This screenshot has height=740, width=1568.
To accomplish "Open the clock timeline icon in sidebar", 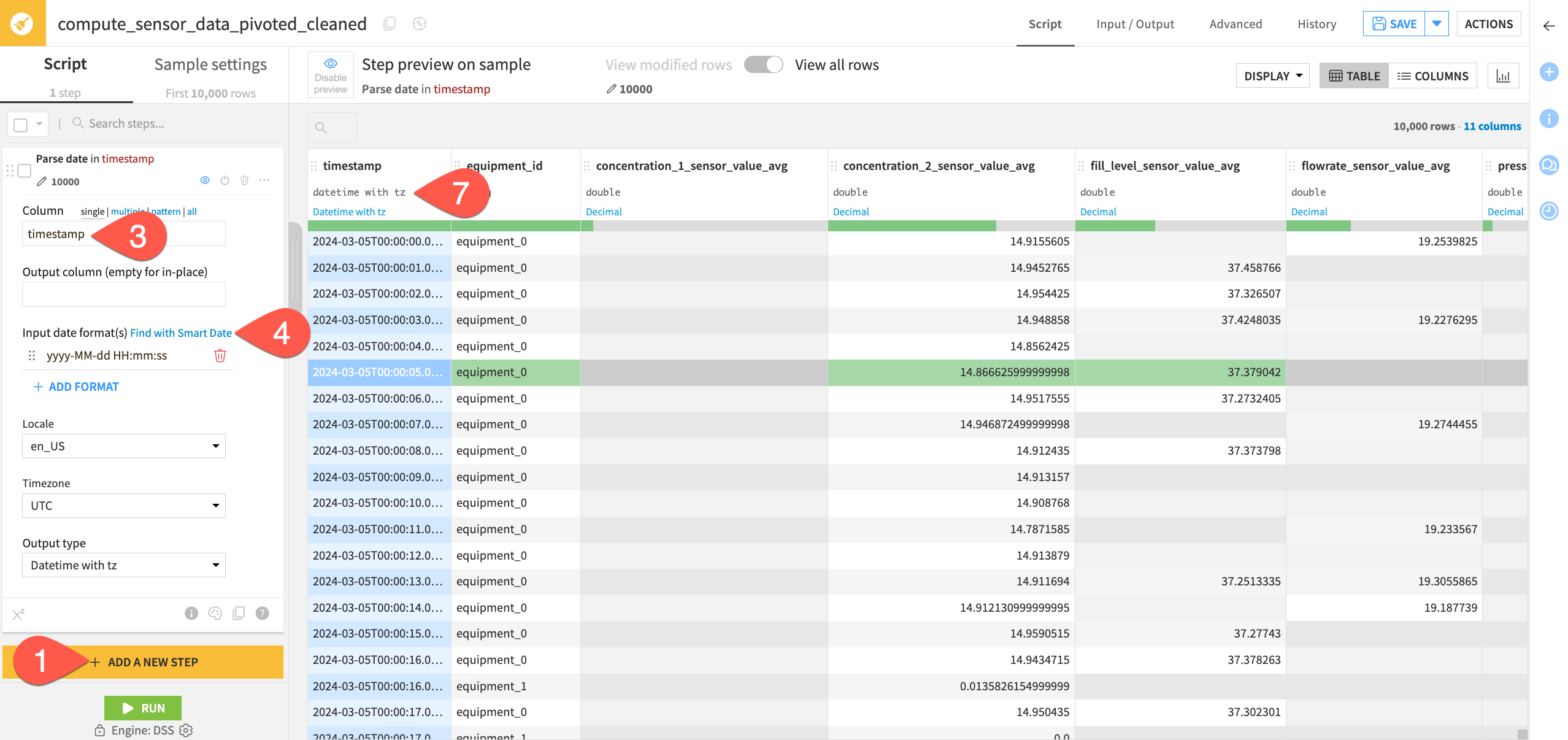I will (1549, 211).
